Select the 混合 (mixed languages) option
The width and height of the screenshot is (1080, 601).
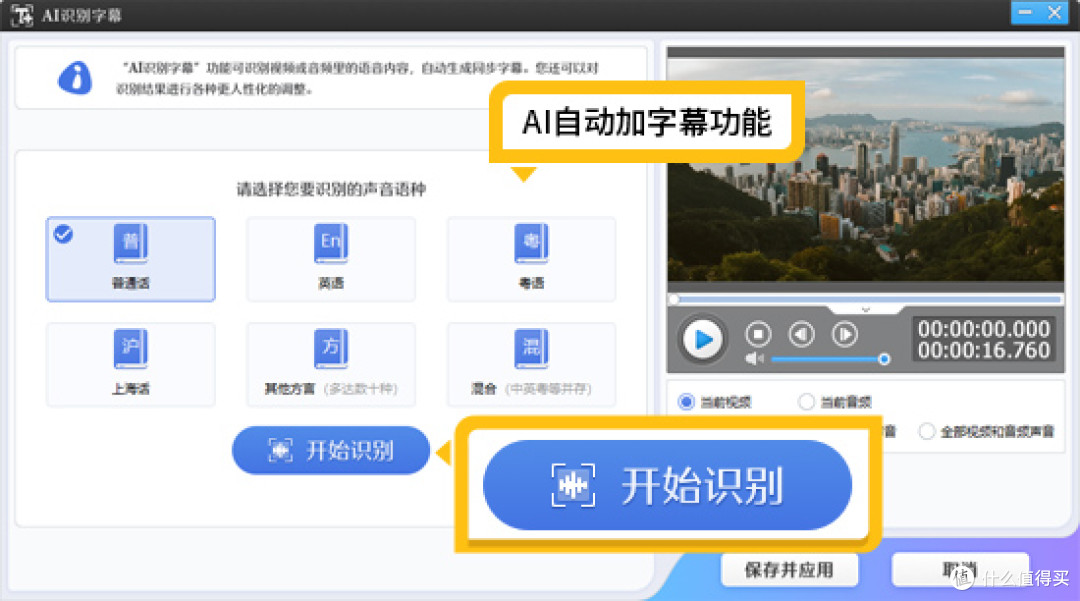coord(531,365)
